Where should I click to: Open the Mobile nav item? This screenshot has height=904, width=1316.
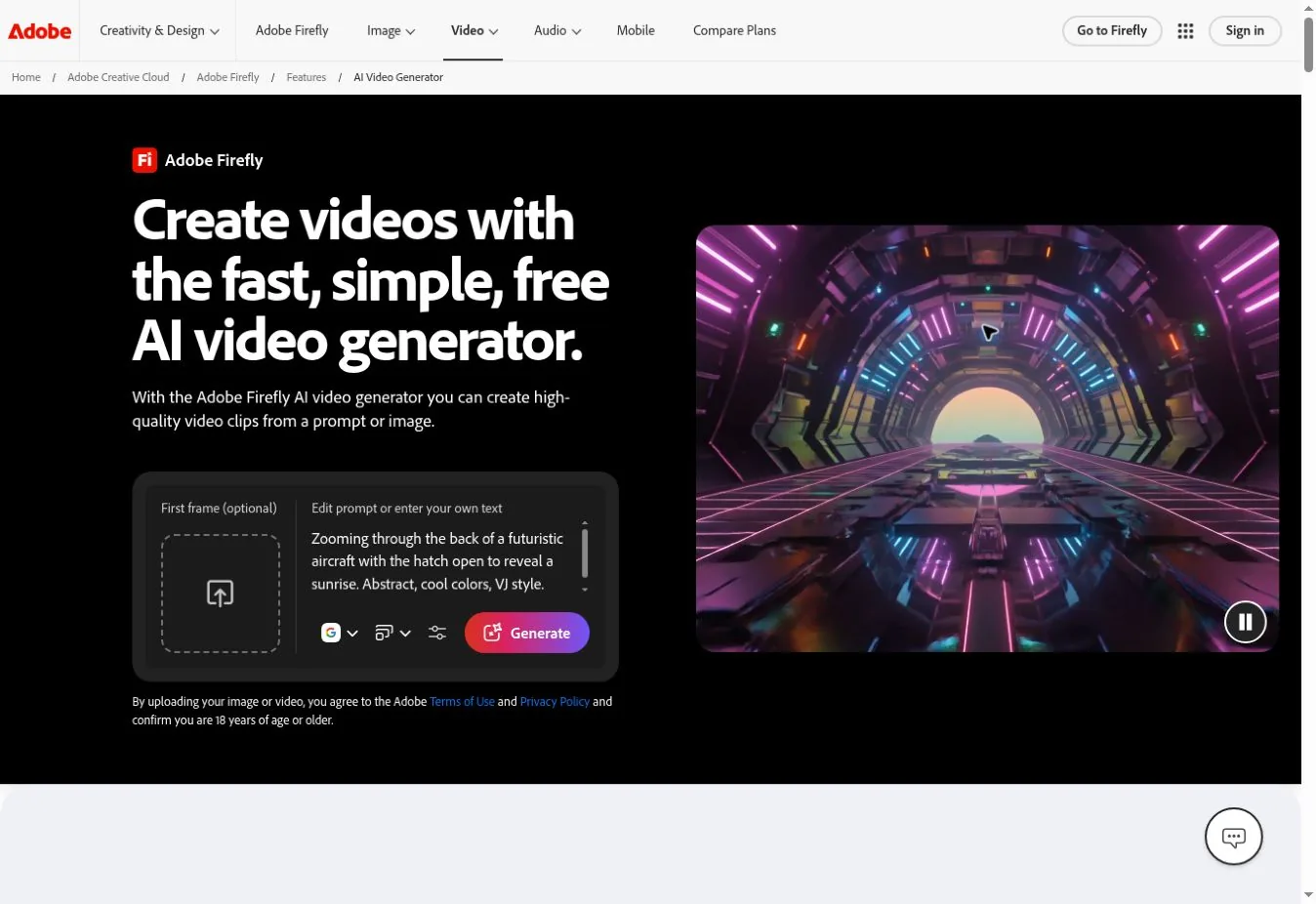pos(636,30)
